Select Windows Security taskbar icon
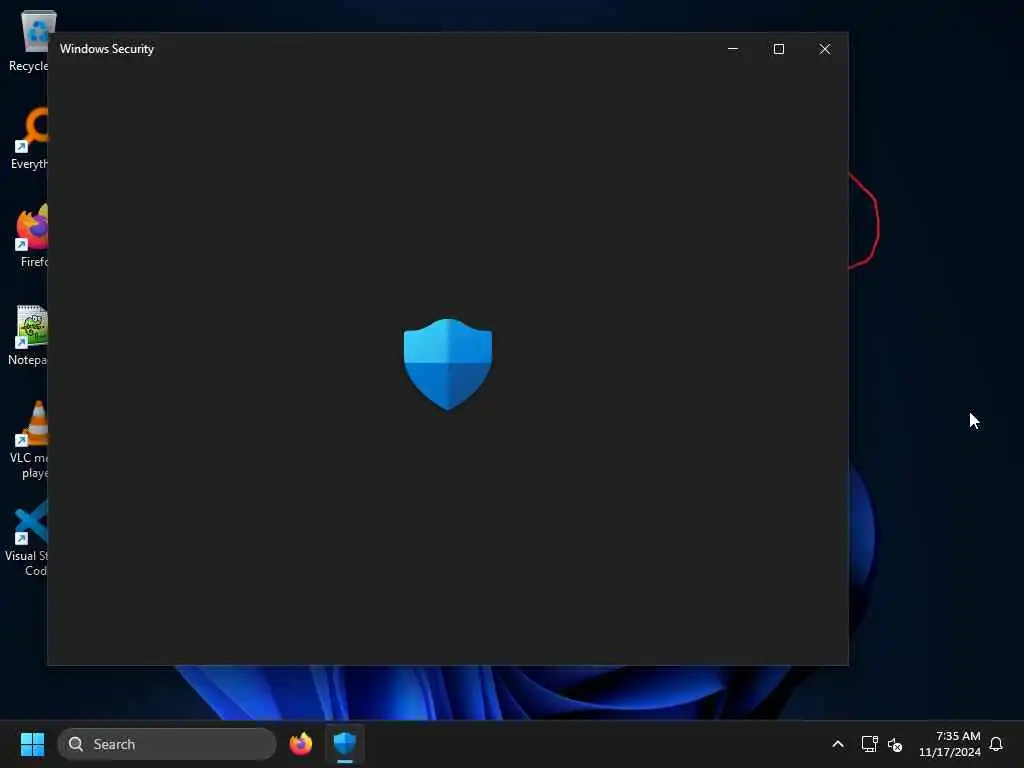The image size is (1024, 768). click(x=345, y=744)
